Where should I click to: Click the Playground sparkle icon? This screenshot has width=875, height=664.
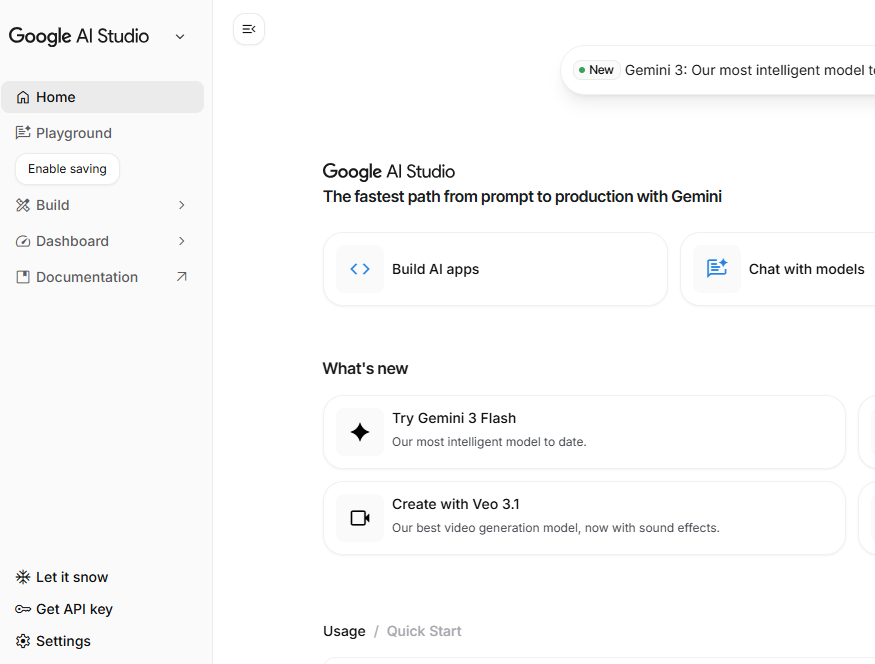[23, 133]
